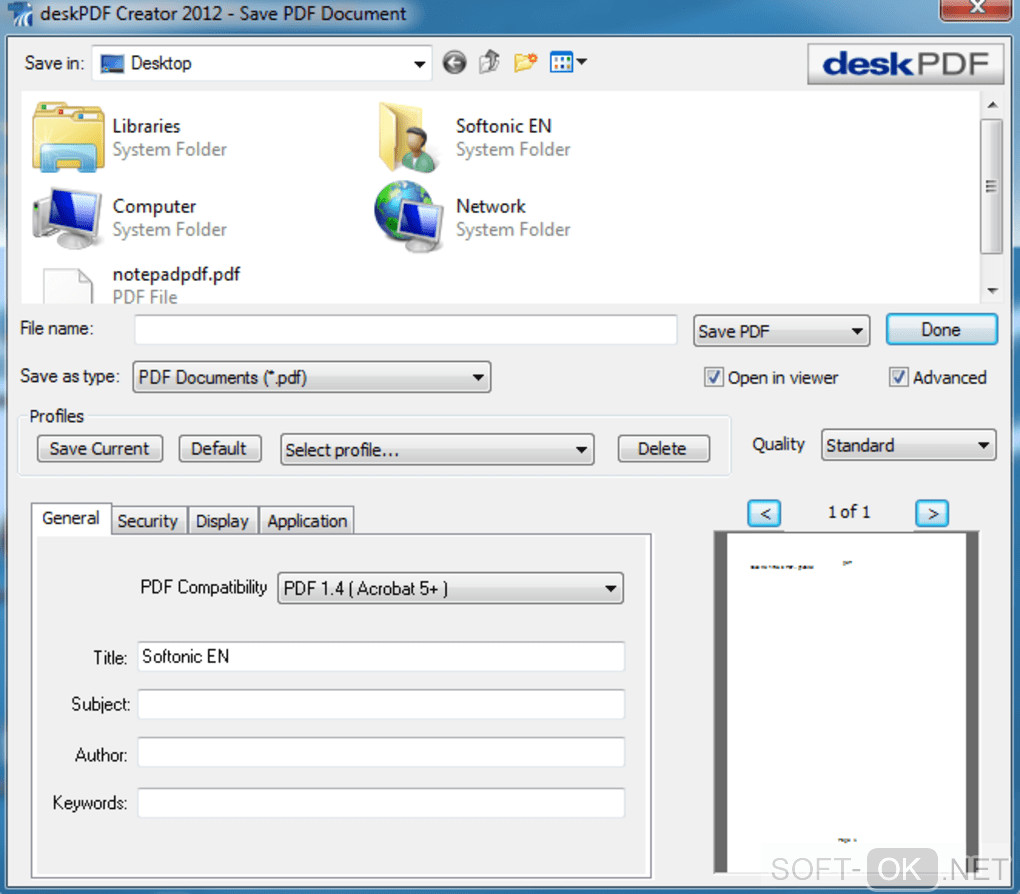Click the deskPDF logo

tap(906, 64)
